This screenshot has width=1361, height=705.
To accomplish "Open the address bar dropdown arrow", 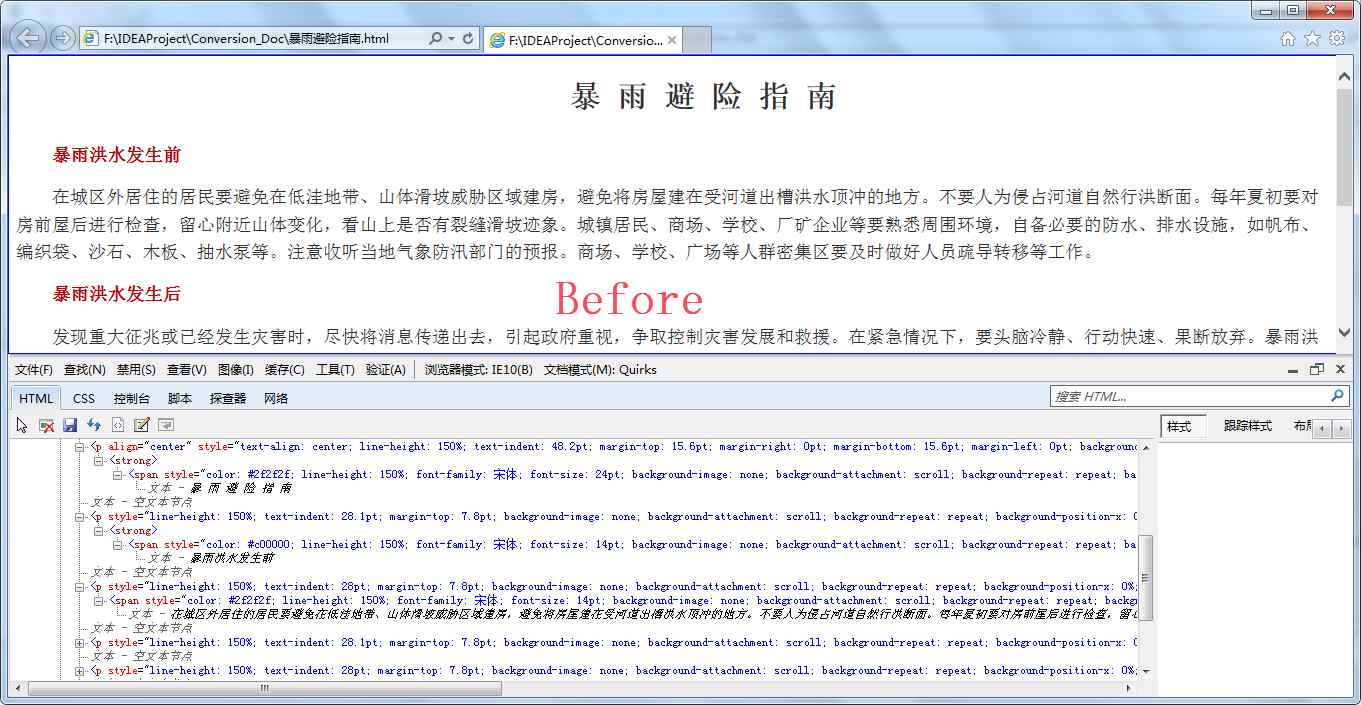I will tap(451, 39).
